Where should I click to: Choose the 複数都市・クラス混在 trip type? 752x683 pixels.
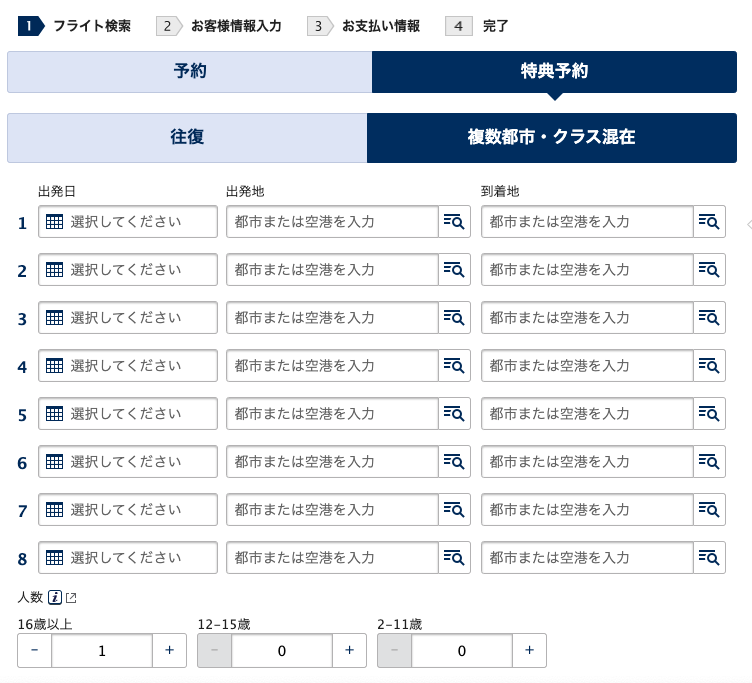[x=552, y=138]
